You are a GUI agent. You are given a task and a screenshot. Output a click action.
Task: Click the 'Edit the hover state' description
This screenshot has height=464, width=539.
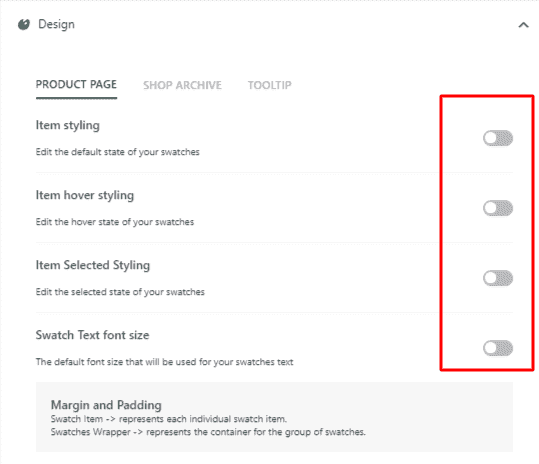[115, 222]
